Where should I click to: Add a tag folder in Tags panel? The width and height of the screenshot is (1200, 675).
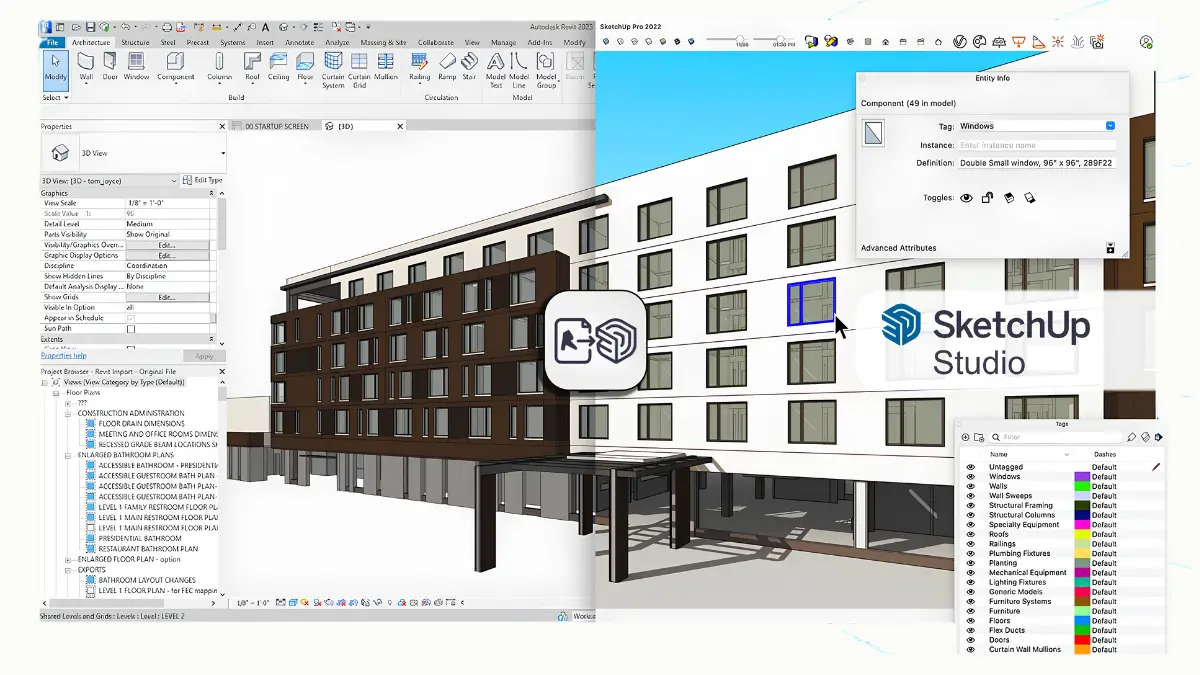tap(979, 437)
